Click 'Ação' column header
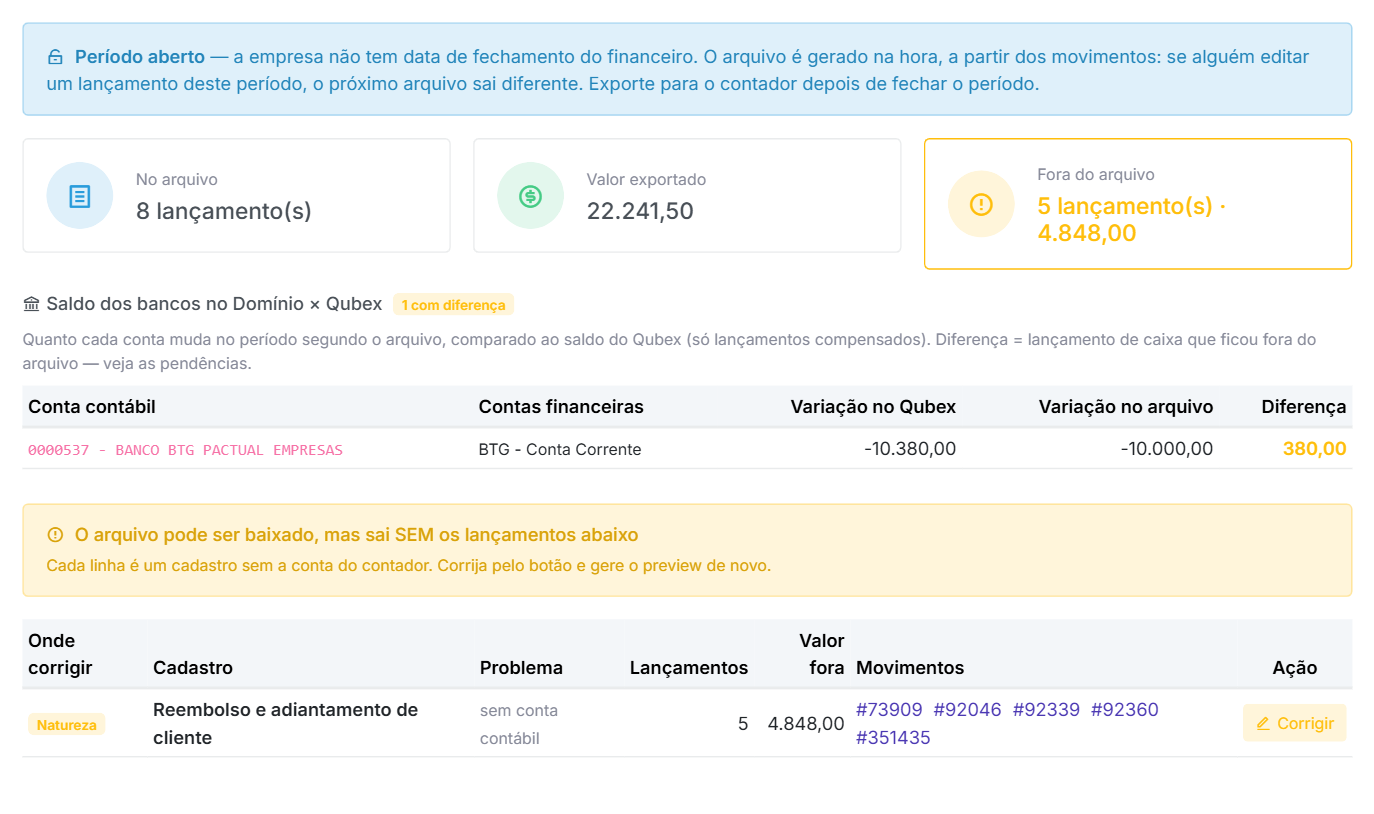The height and width of the screenshot is (814, 1374). [1295, 668]
